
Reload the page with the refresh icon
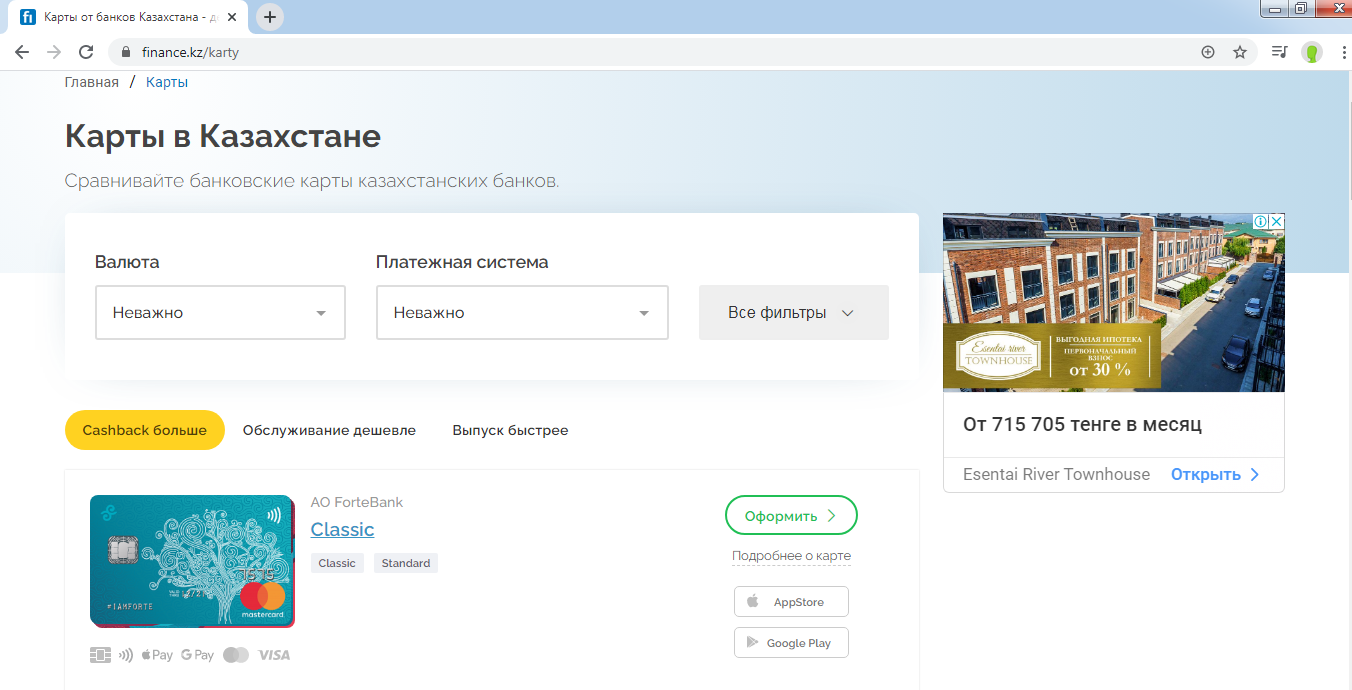(86, 52)
